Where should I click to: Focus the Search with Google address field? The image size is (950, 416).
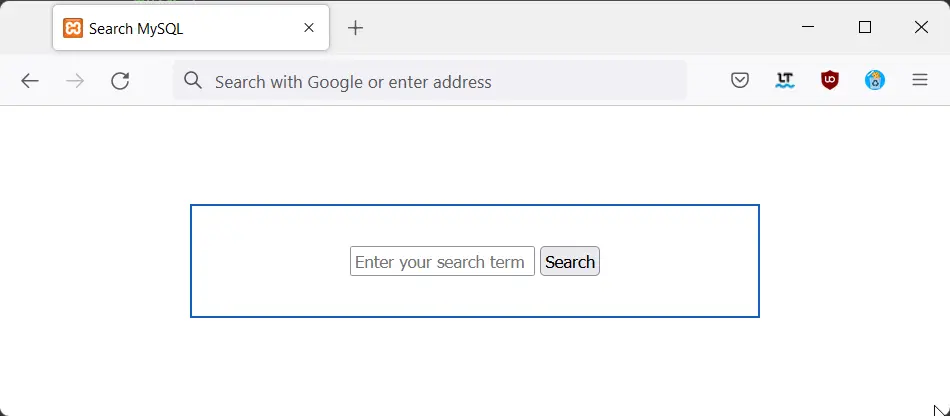click(430, 81)
